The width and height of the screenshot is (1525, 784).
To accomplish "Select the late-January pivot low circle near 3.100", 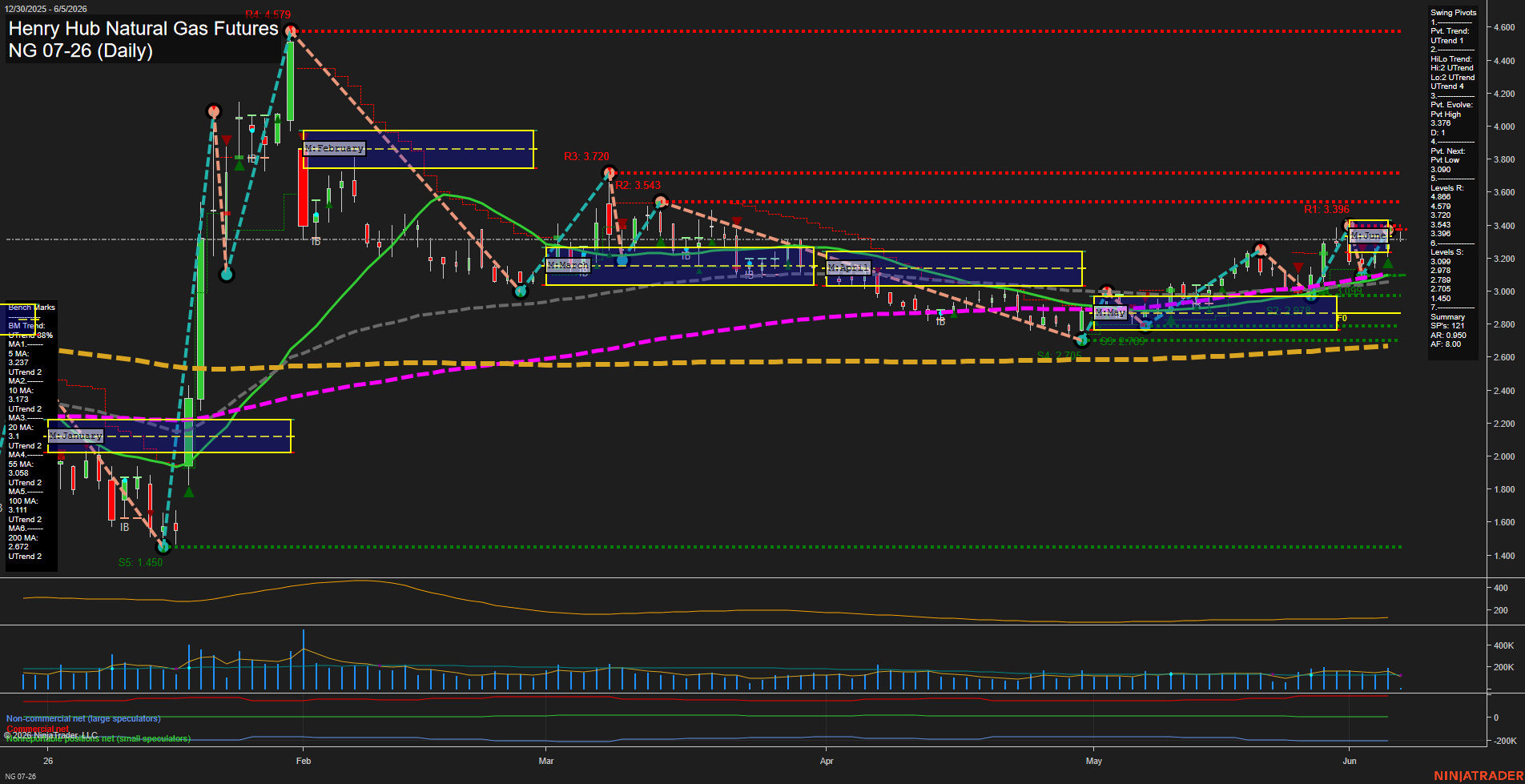I will 226,275.
